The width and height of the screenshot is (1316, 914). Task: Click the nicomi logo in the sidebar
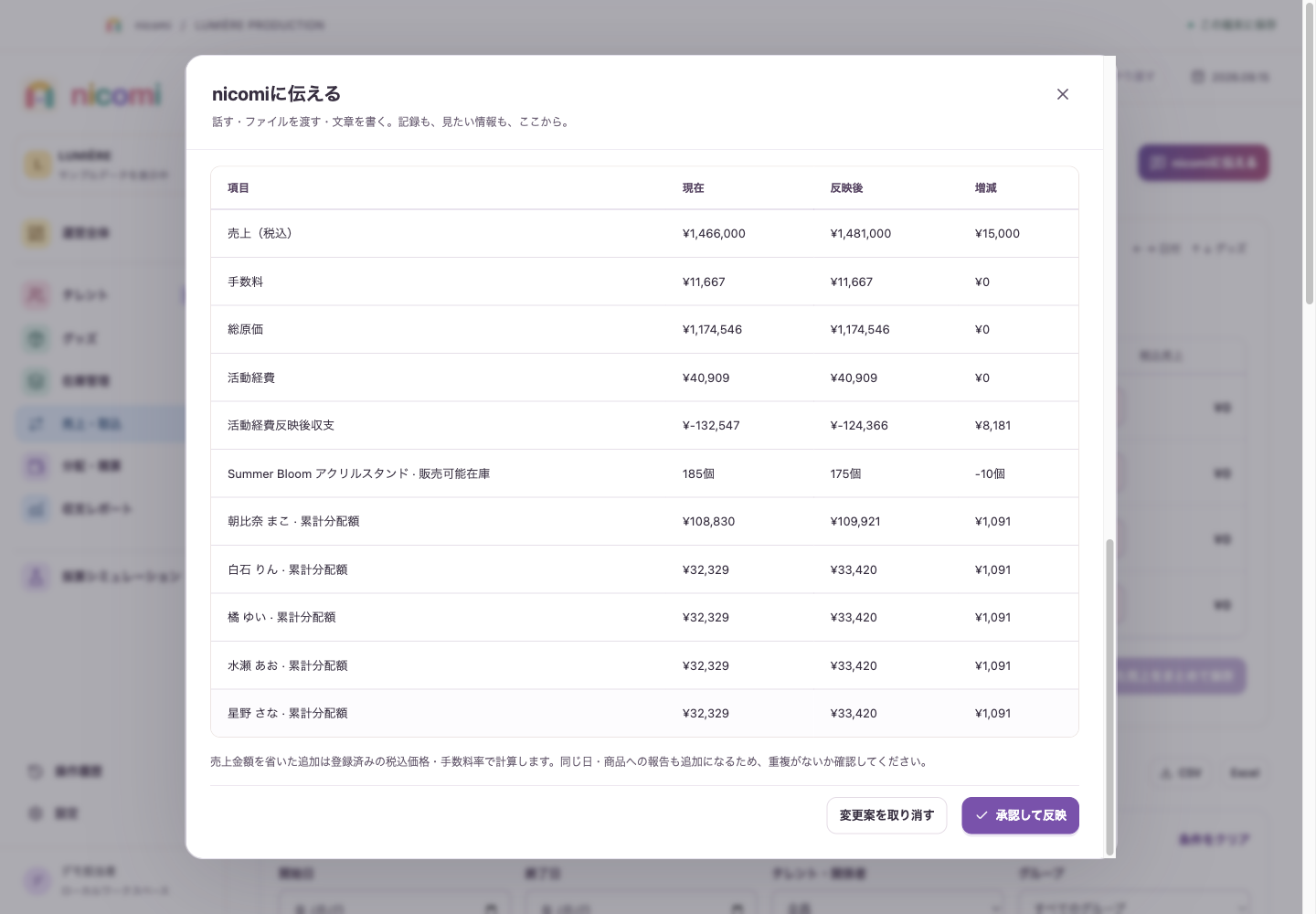pyautogui.click(x=93, y=95)
